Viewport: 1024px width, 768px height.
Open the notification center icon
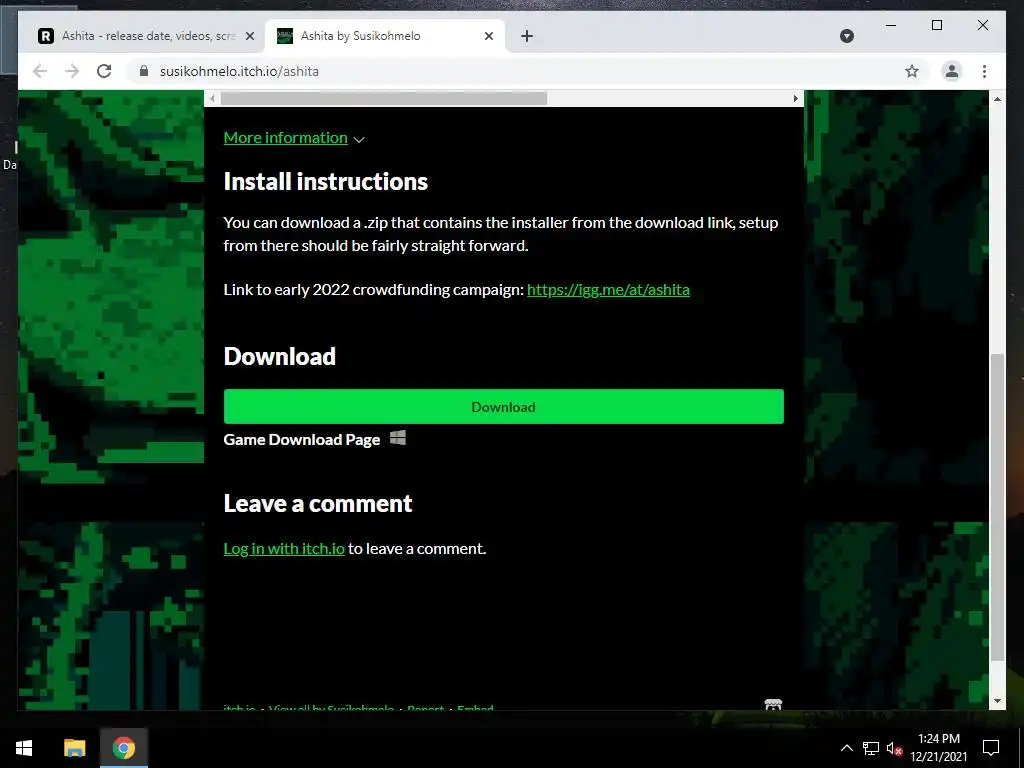pyautogui.click(x=991, y=748)
